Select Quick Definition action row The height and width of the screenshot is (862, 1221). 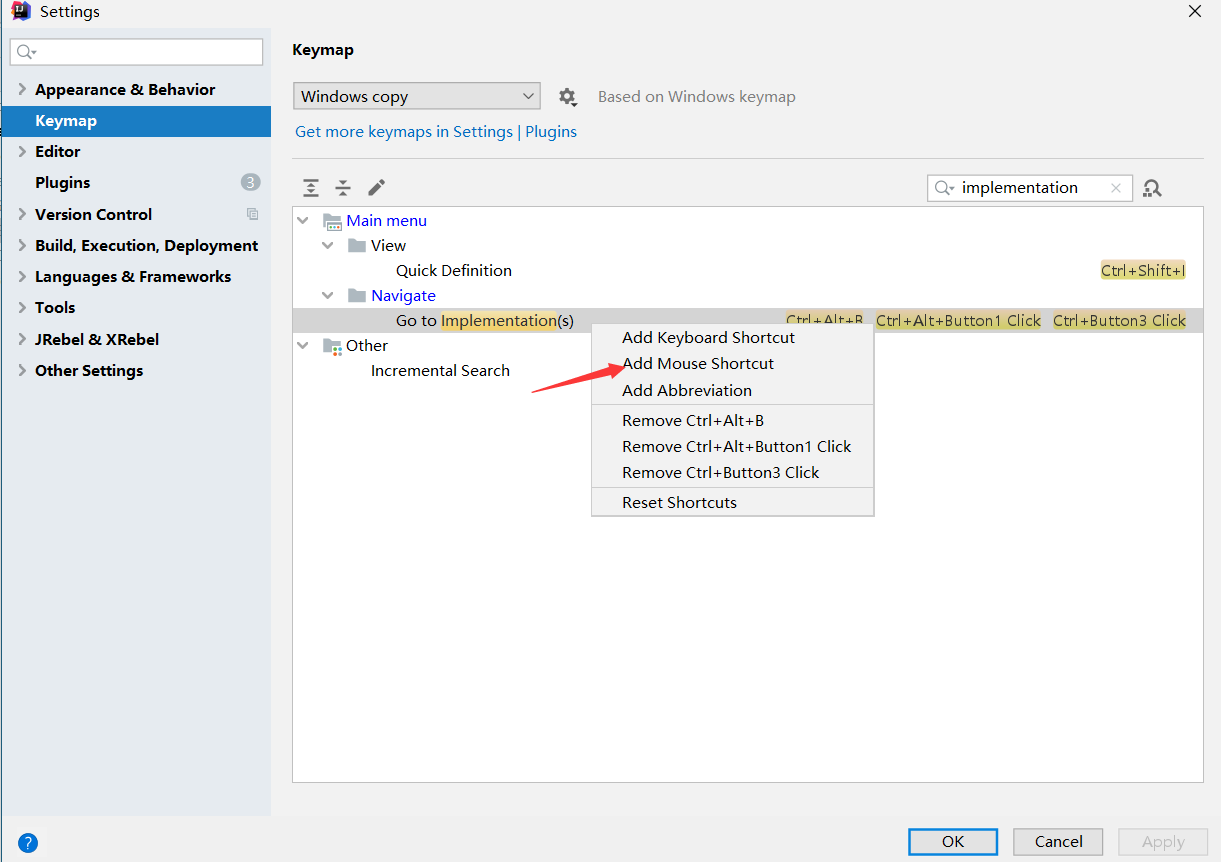pyautogui.click(x=453, y=270)
